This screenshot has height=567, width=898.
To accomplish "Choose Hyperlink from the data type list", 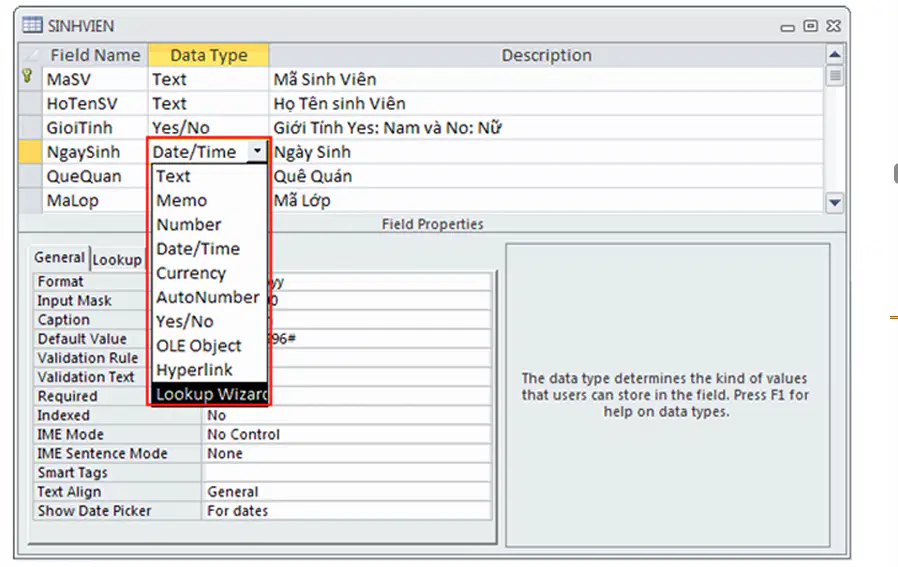I will [209, 370].
